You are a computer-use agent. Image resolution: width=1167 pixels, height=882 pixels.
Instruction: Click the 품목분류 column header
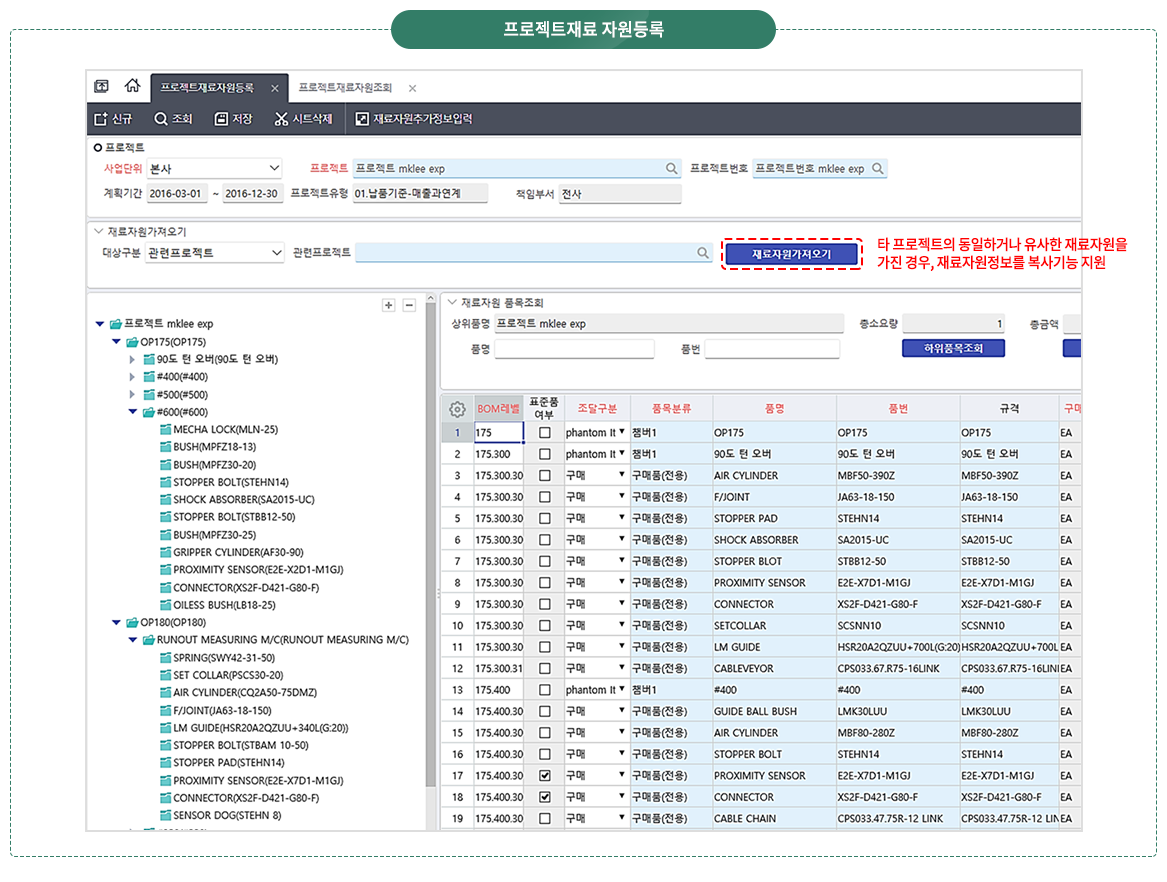(x=671, y=409)
